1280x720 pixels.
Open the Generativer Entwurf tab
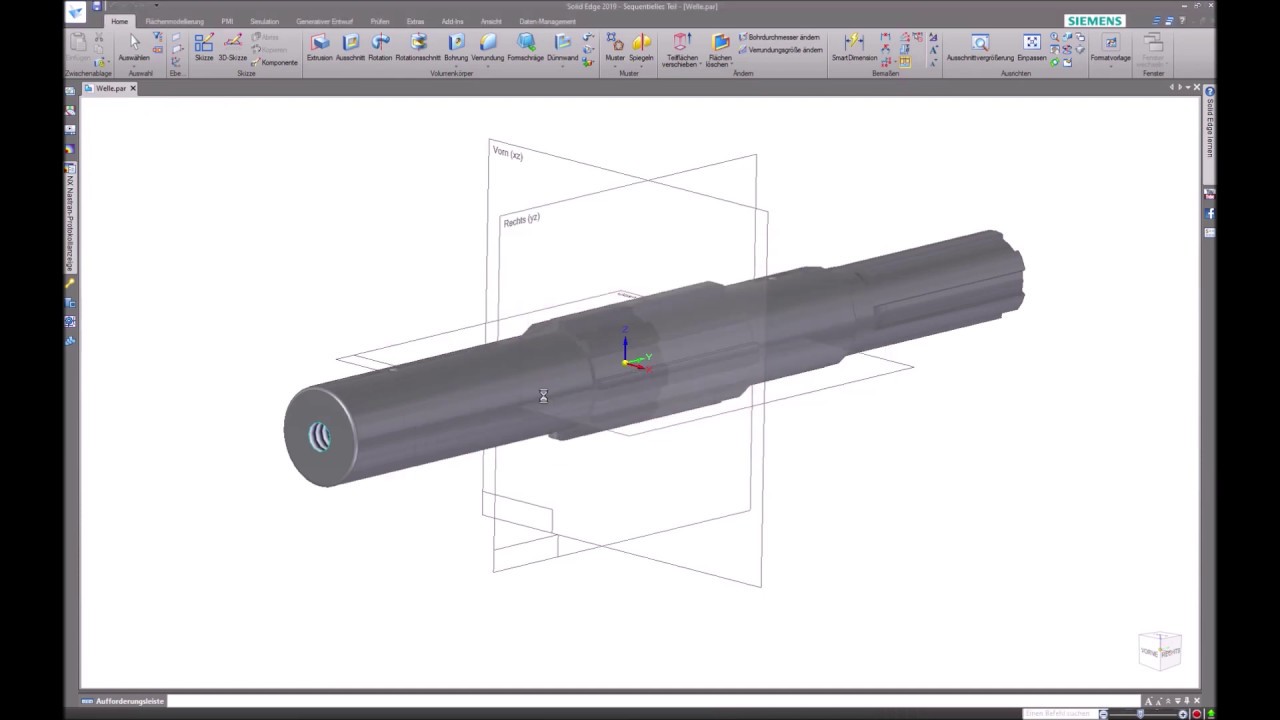(x=324, y=21)
